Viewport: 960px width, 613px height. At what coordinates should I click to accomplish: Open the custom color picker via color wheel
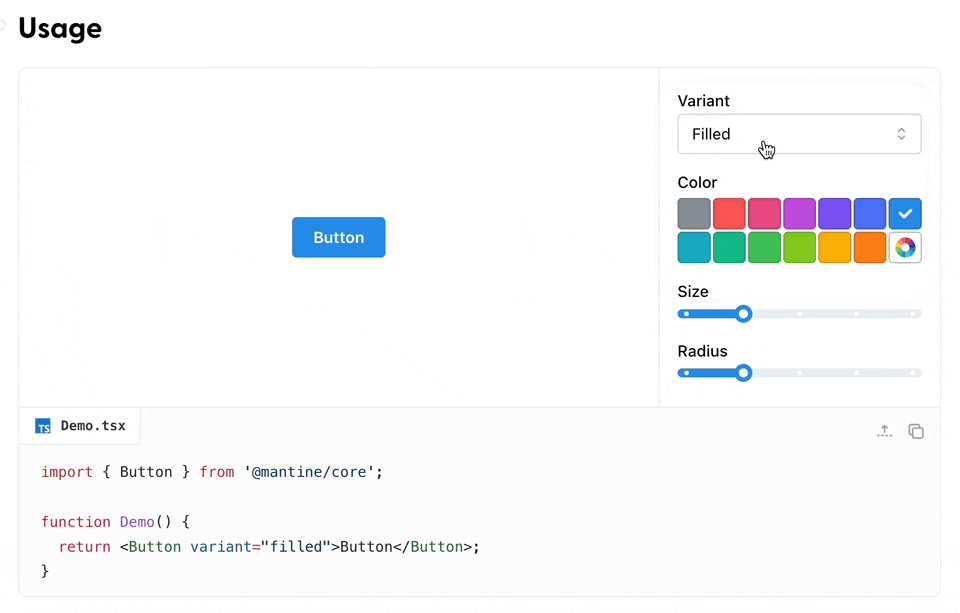tap(905, 247)
